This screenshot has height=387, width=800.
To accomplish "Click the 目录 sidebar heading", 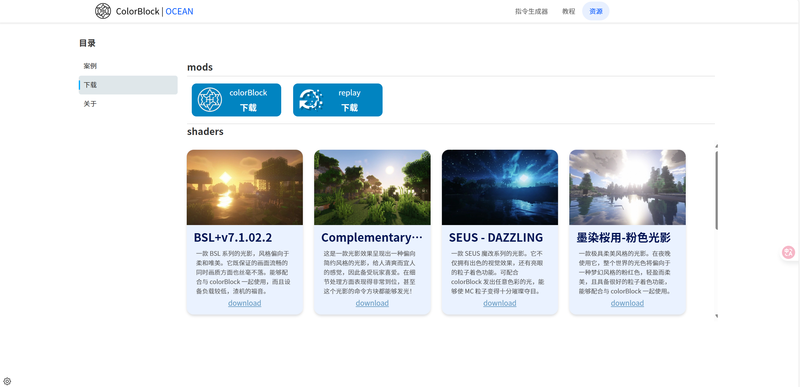I will (x=87, y=43).
